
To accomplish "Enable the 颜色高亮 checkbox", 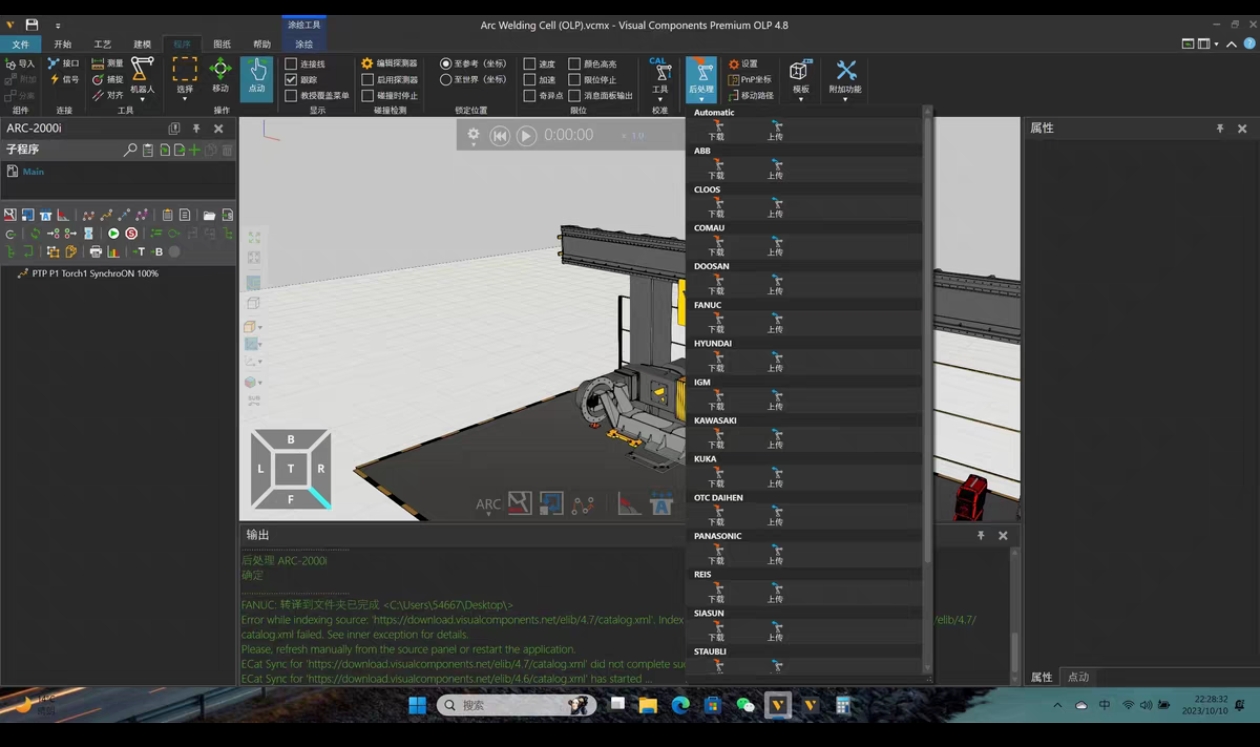I will (x=574, y=64).
